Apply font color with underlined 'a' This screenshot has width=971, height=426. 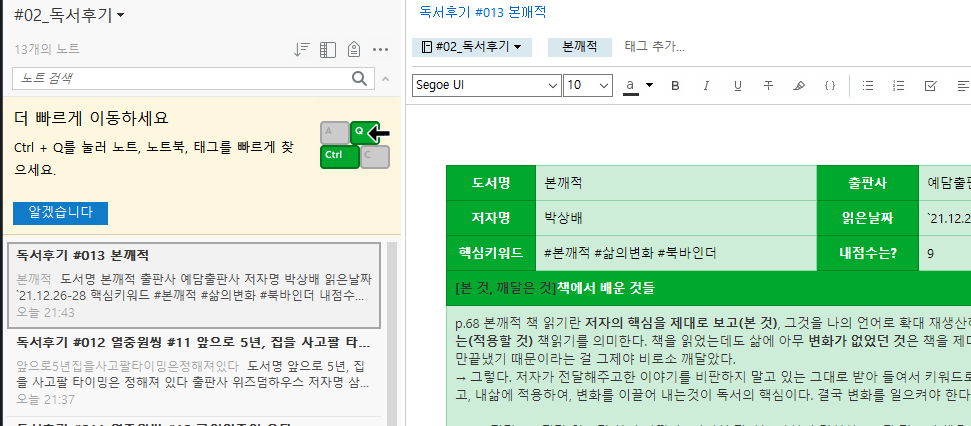(x=630, y=85)
